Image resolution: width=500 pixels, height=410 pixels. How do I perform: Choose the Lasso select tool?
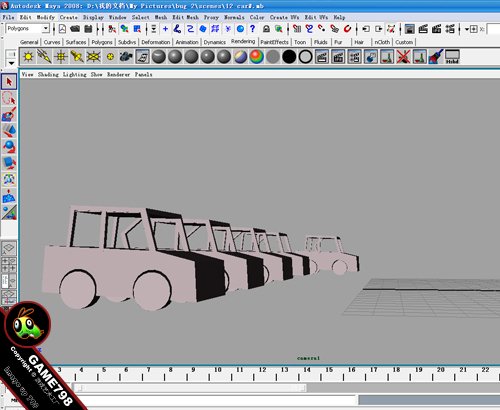[9, 98]
